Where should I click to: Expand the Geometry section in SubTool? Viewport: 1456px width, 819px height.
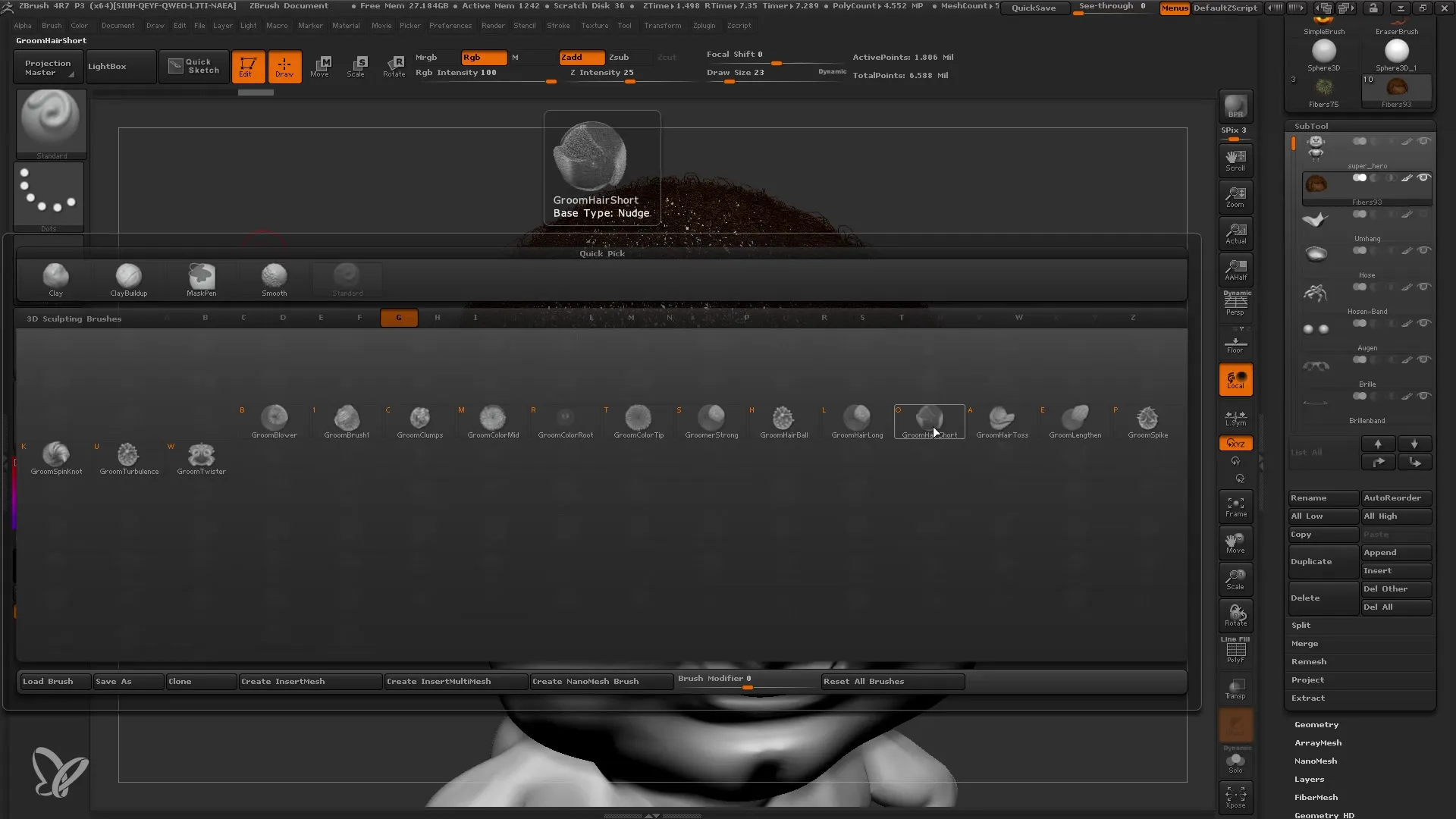coord(1316,724)
